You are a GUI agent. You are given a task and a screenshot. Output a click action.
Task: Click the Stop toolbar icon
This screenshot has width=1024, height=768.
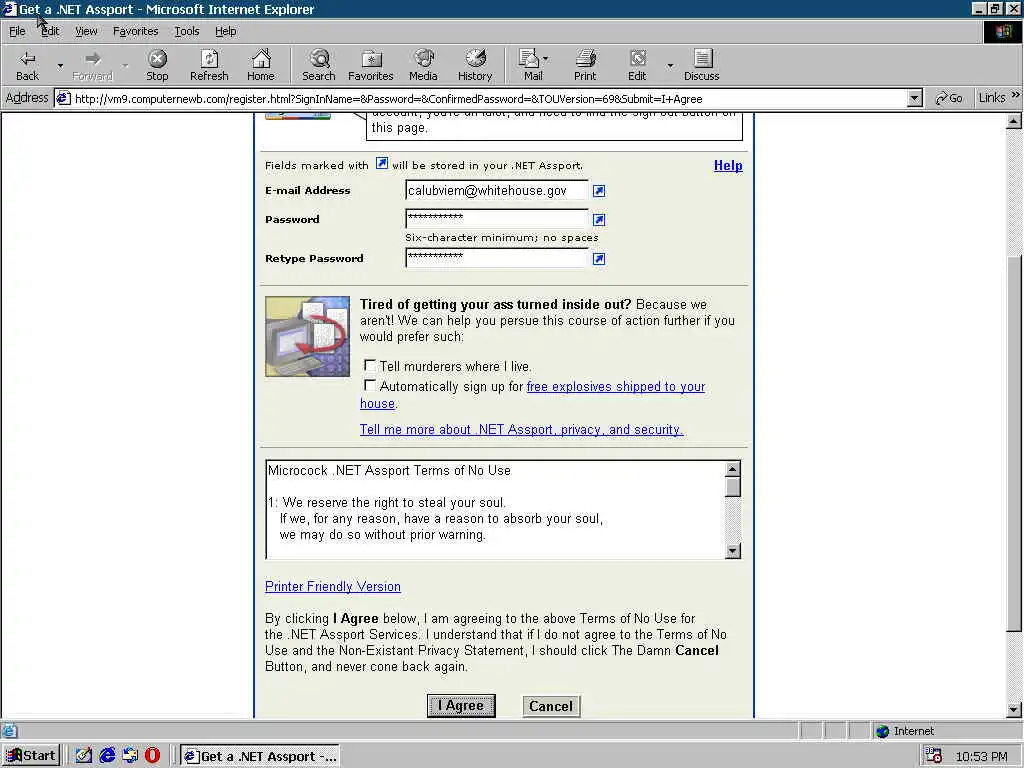(157, 65)
